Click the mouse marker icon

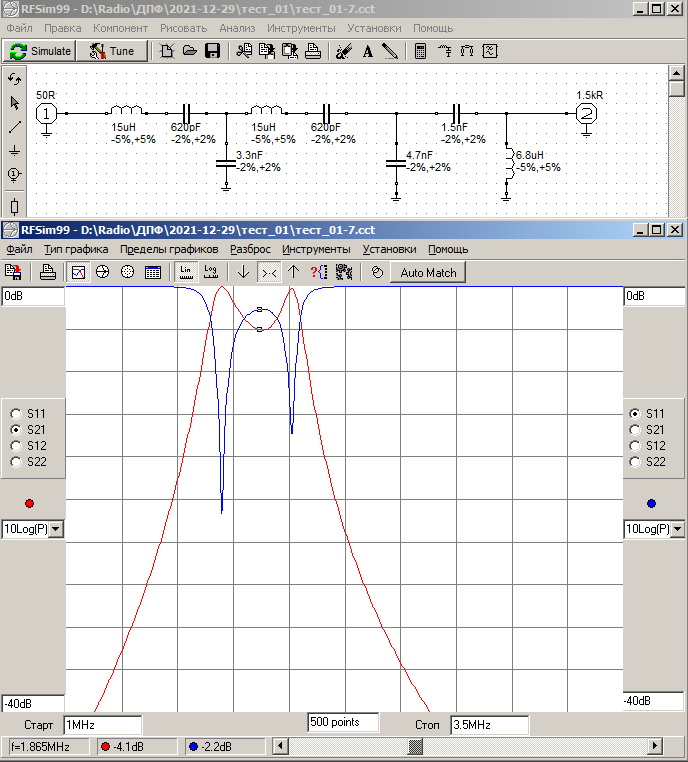(377, 272)
